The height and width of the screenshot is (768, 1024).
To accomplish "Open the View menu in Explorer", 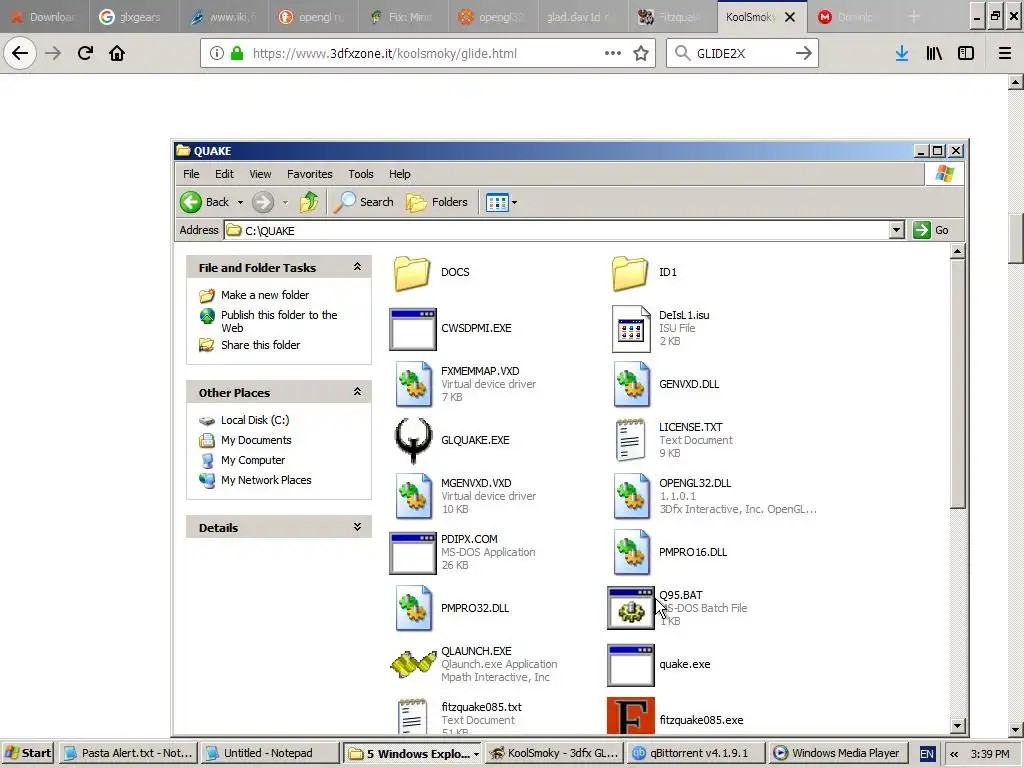I will [x=260, y=174].
